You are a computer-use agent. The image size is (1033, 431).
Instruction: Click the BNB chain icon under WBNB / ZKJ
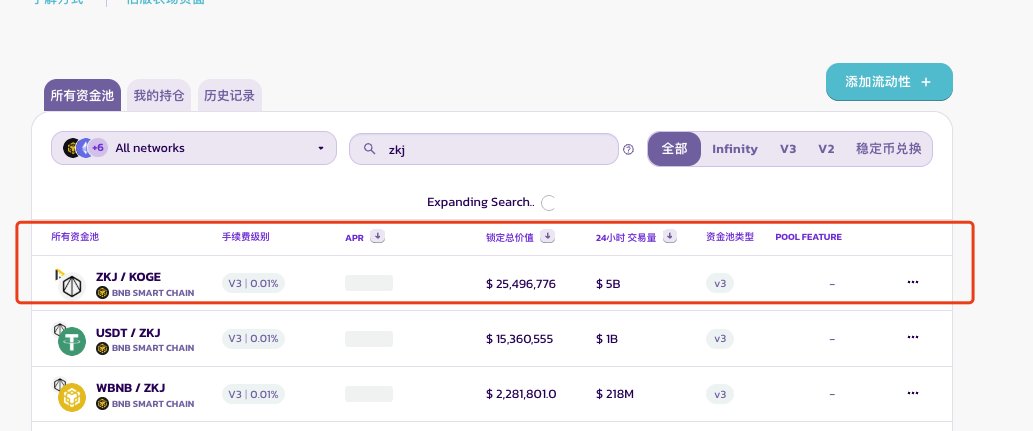click(x=102, y=403)
